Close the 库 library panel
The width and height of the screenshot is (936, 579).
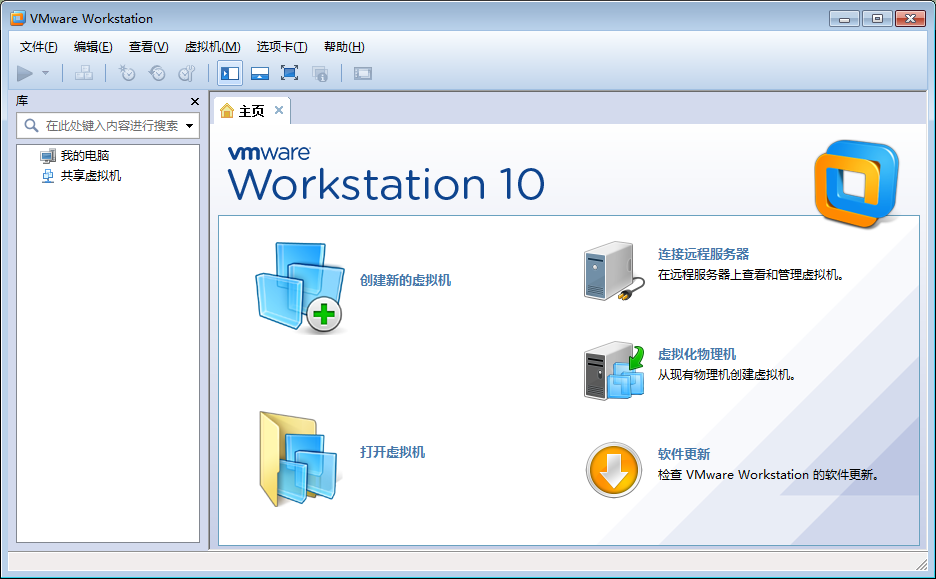195,101
